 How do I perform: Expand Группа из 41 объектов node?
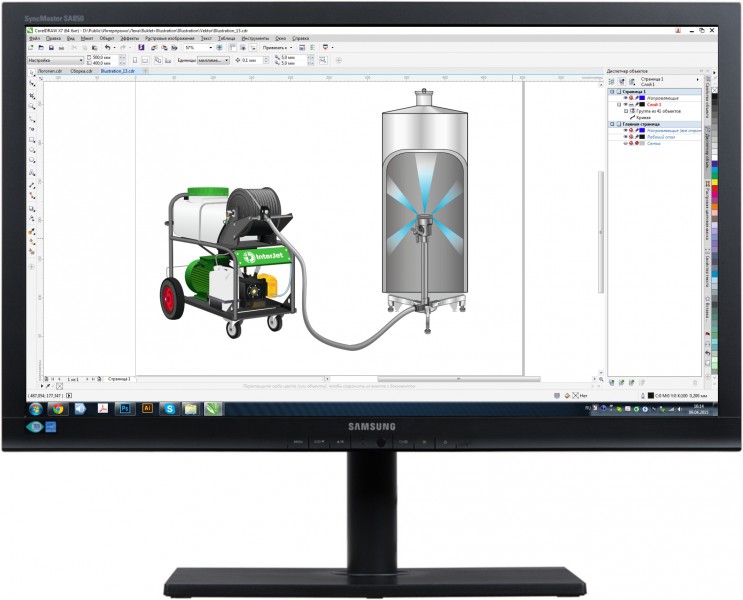pyautogui.click(x=626, y=111)
